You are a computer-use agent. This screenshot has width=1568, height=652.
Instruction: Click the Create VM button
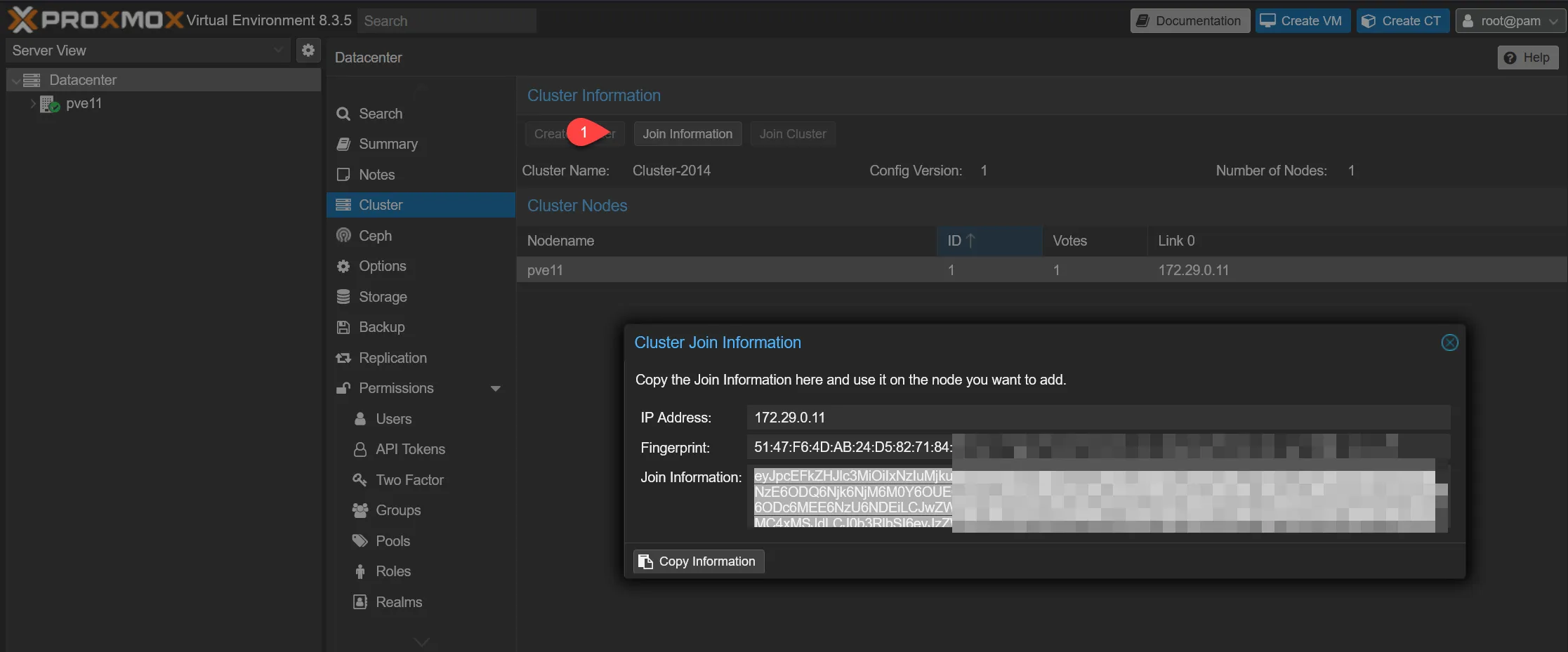[x=1303, y=21]
